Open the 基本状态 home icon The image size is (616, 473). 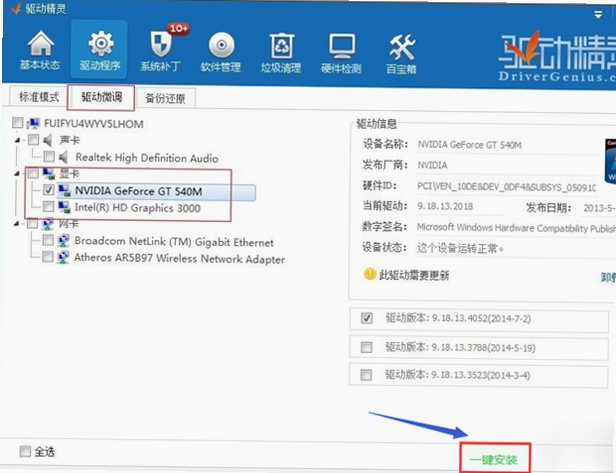point(40,50)
